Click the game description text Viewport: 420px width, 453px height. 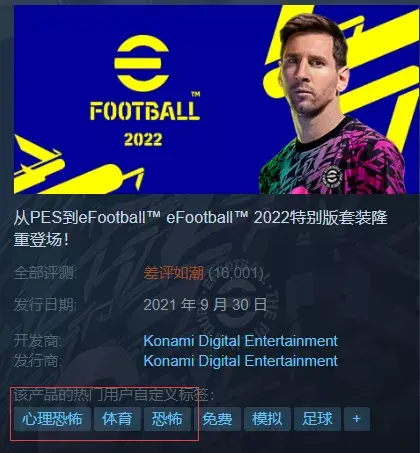click(200, 229)
